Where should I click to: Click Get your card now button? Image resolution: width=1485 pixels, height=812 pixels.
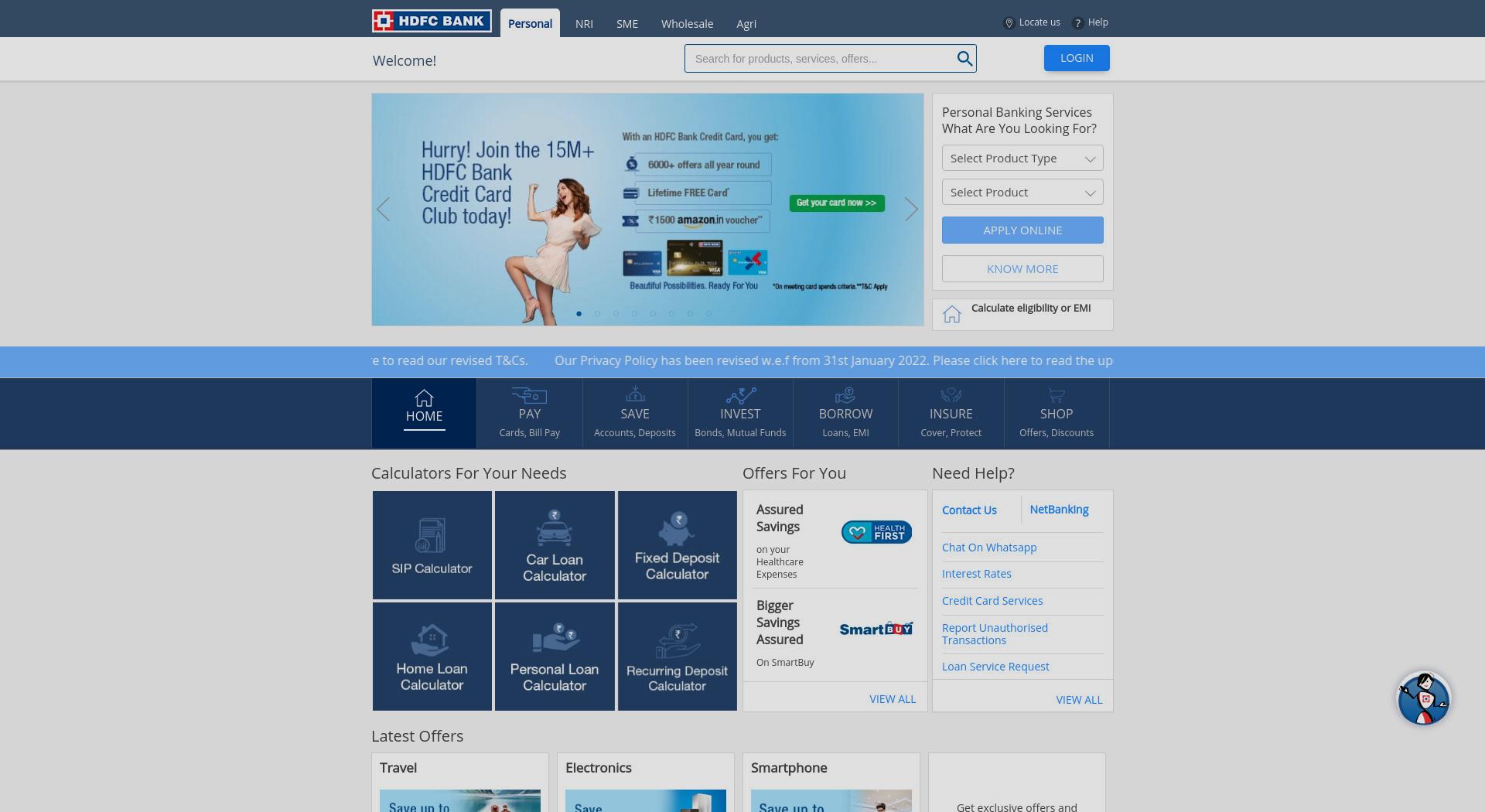click(836, 203)
